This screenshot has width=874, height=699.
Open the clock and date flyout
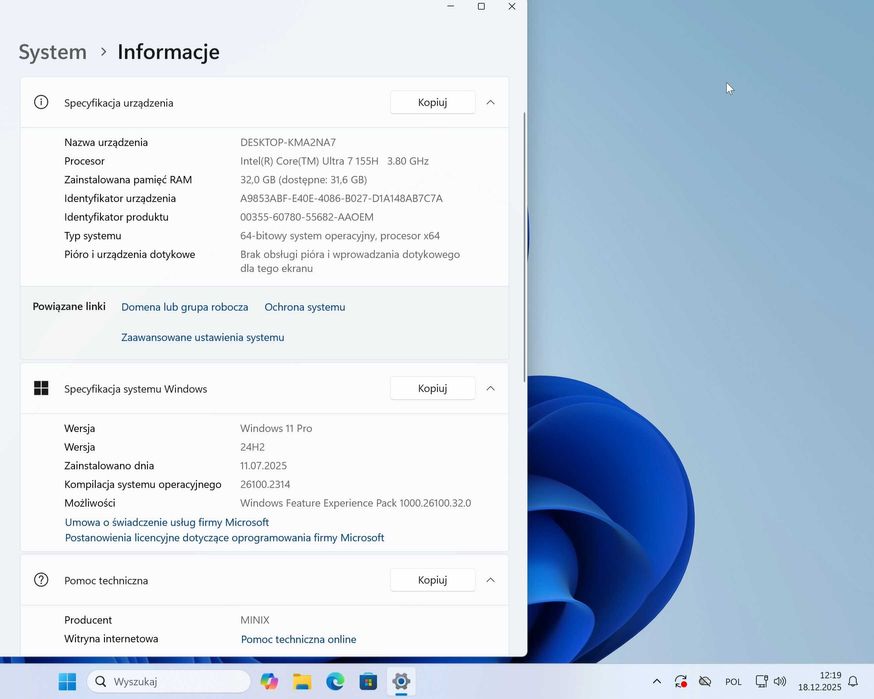(819, 681)
